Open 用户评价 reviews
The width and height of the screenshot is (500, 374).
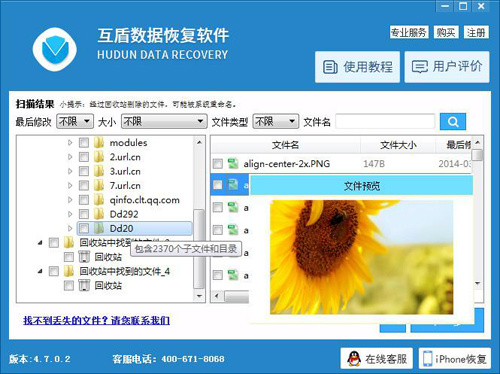447,67
